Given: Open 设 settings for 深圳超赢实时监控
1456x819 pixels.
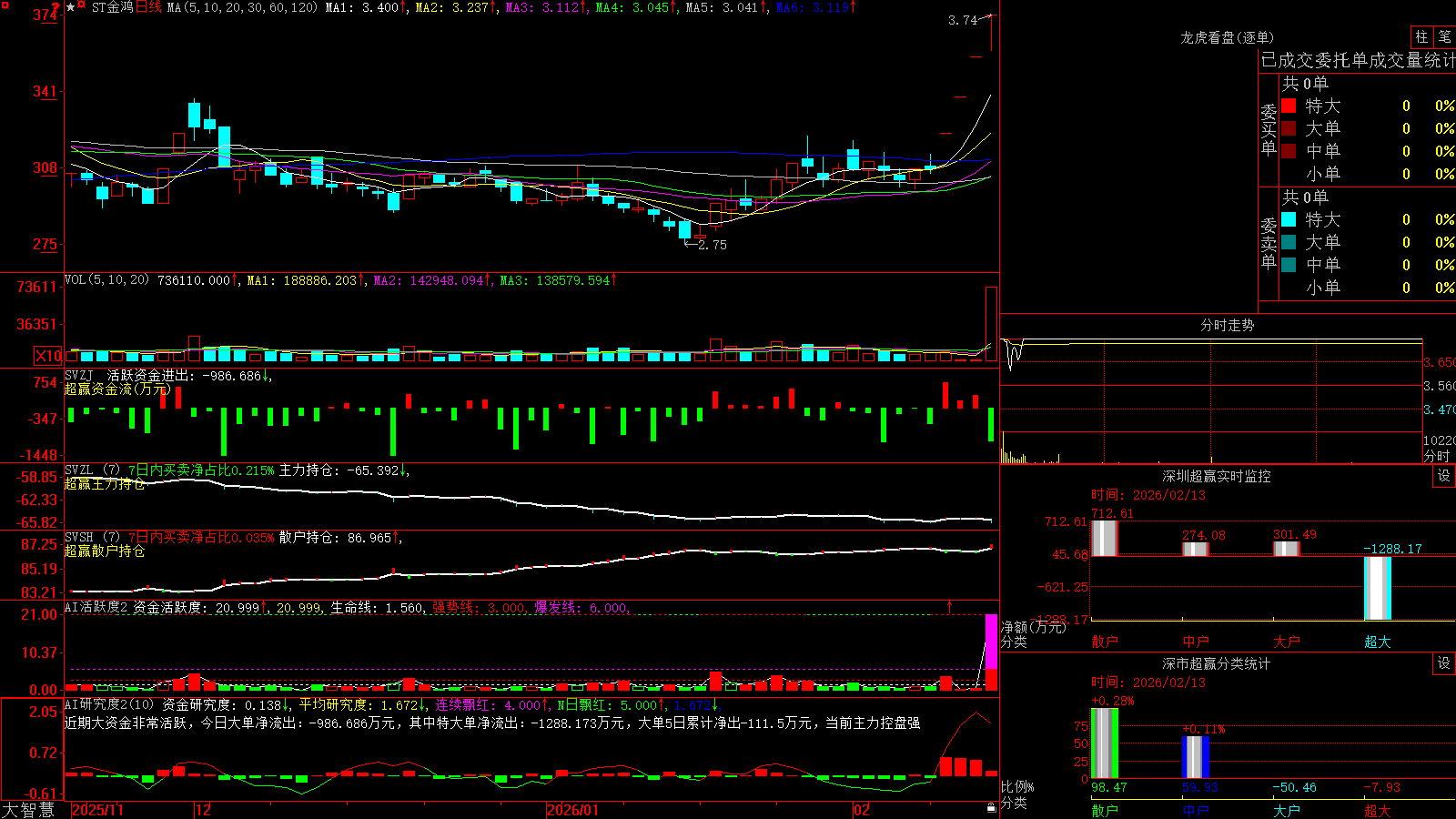Looking at the screenshot, I should point(1444,476).
